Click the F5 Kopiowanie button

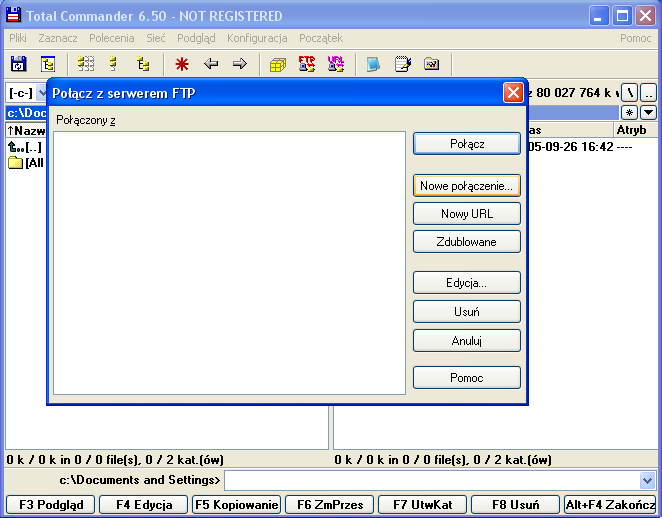click(236, 504)
